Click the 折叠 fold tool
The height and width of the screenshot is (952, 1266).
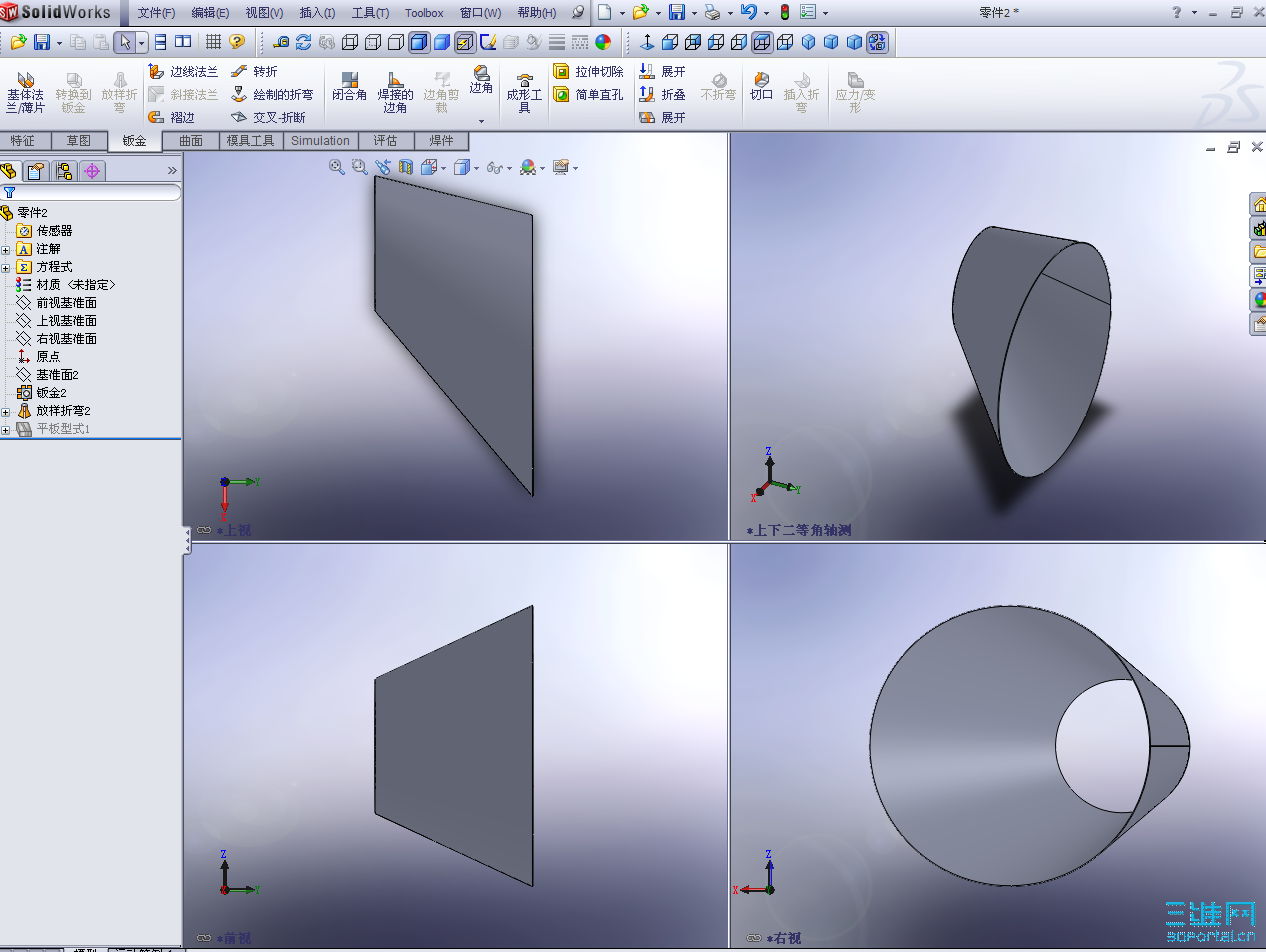663,95
